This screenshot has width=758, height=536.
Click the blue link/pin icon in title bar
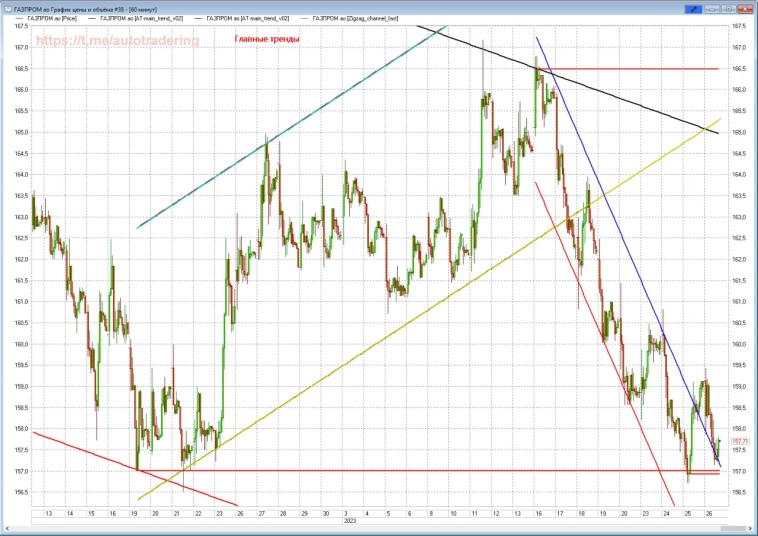click(x=690, y=7)
